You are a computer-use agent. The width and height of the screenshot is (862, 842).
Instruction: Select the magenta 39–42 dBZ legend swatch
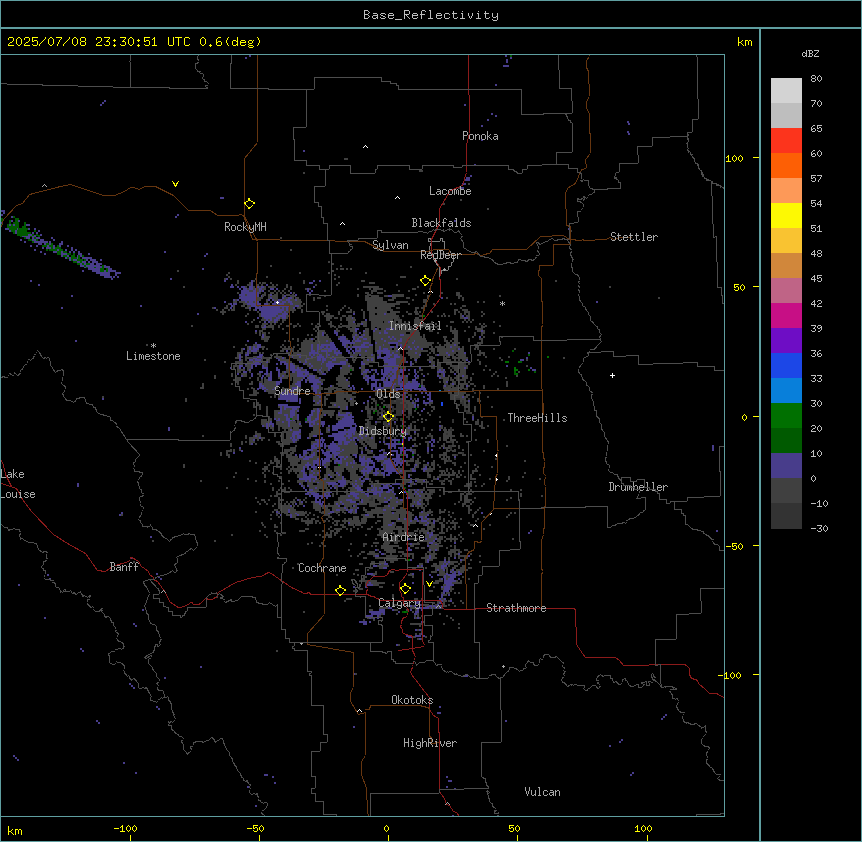[786, 315]
